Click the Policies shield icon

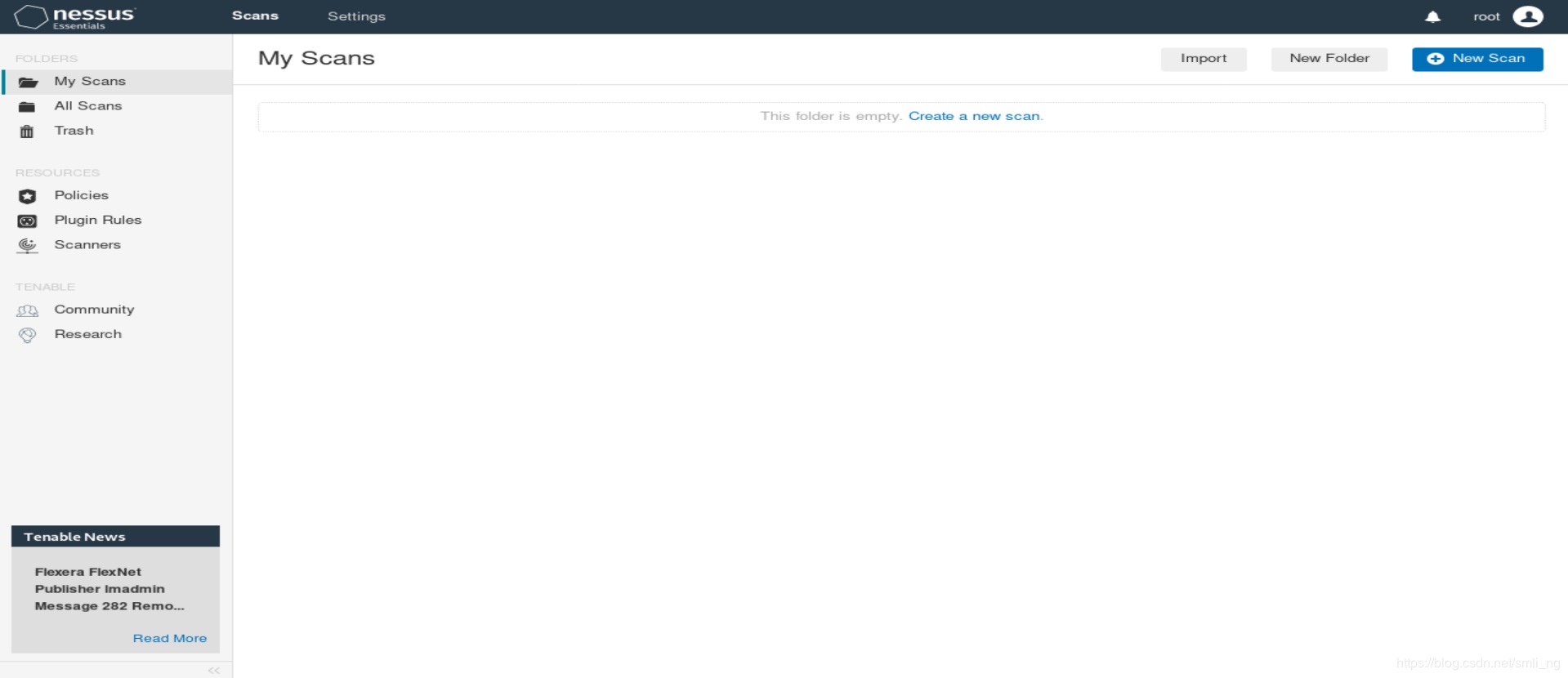pyautogui.click(x=27, y=196)
